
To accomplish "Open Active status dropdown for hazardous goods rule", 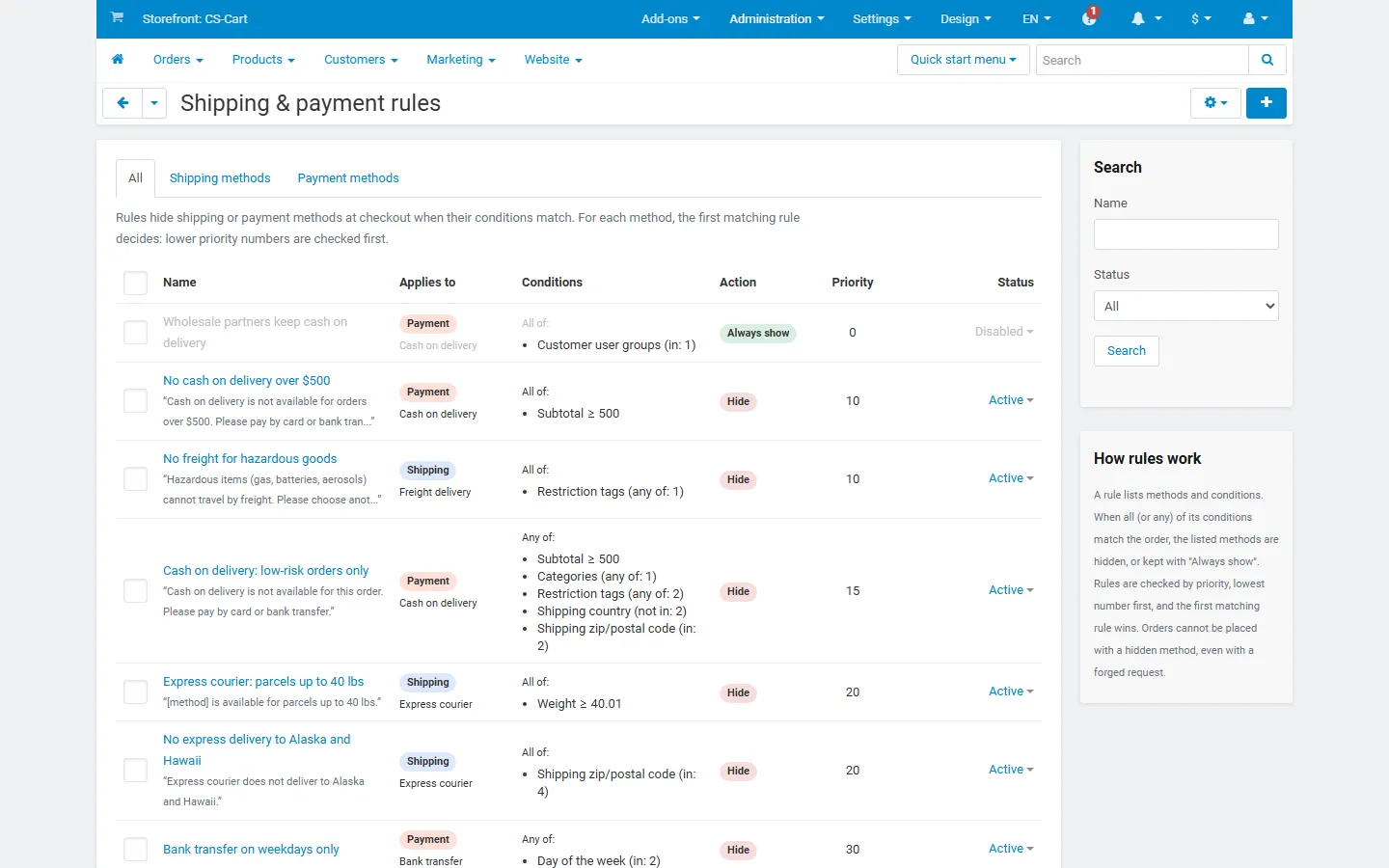I will click(x=1011, y=478).
